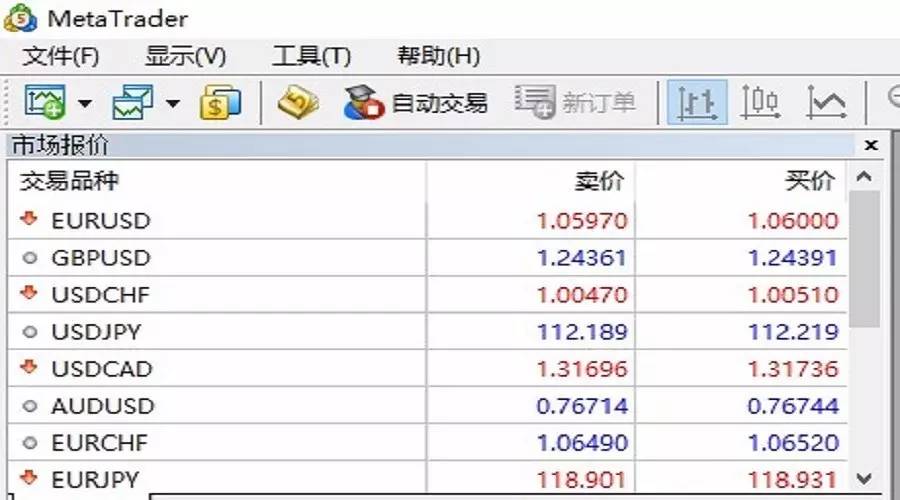This screenshot has height=500, width=900.
Task: Toggle the 自动交易 auto trading button
Action: tap(416, 103)
